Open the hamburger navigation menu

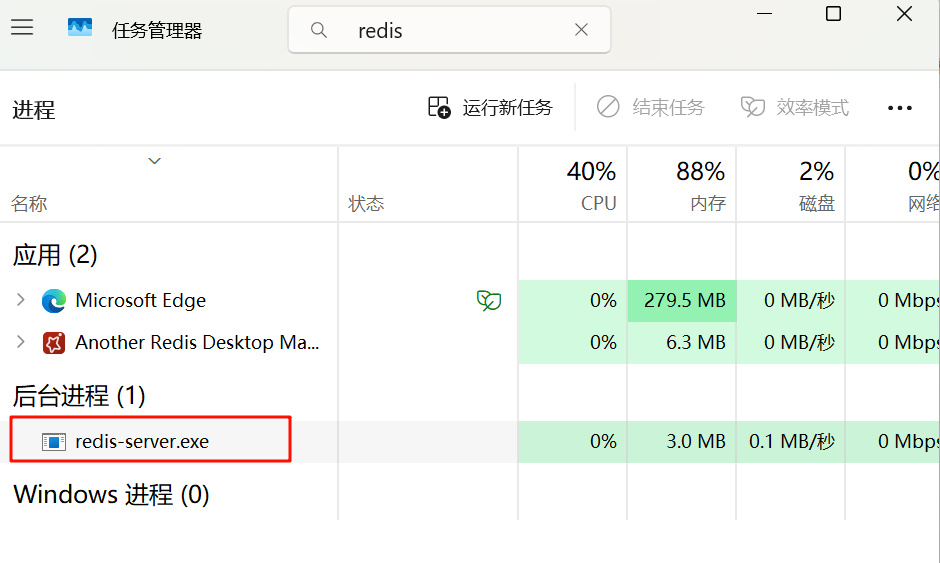(x=22, y=27)
